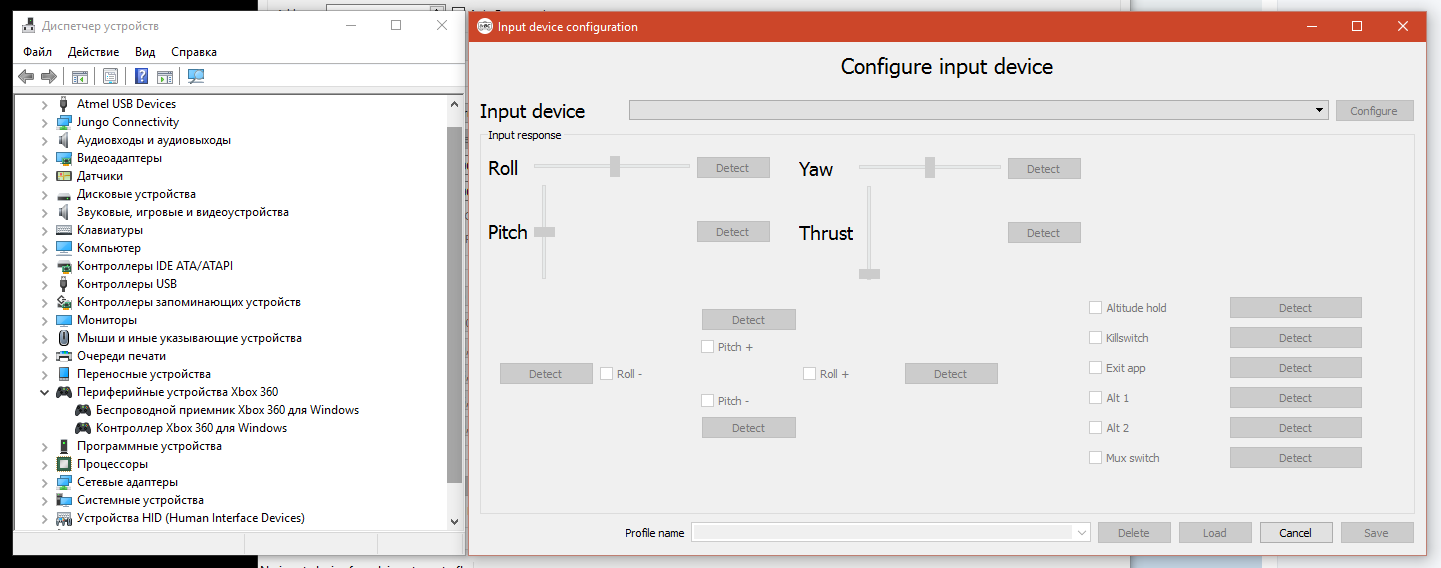Click the Show/Hide console tree icon
The image size is (1441, 568).
80,77
